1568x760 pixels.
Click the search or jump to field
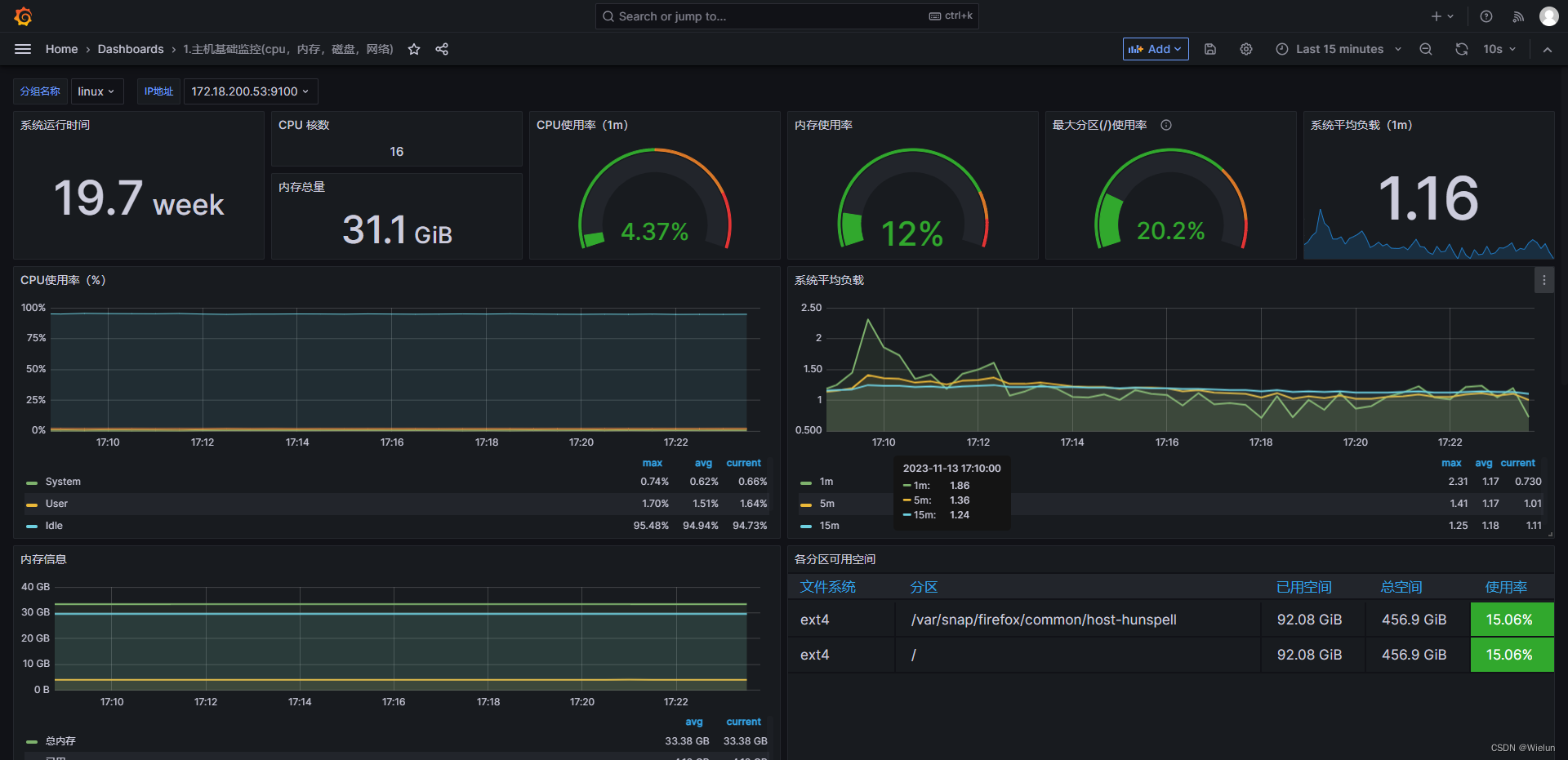[x=787, y=16]
